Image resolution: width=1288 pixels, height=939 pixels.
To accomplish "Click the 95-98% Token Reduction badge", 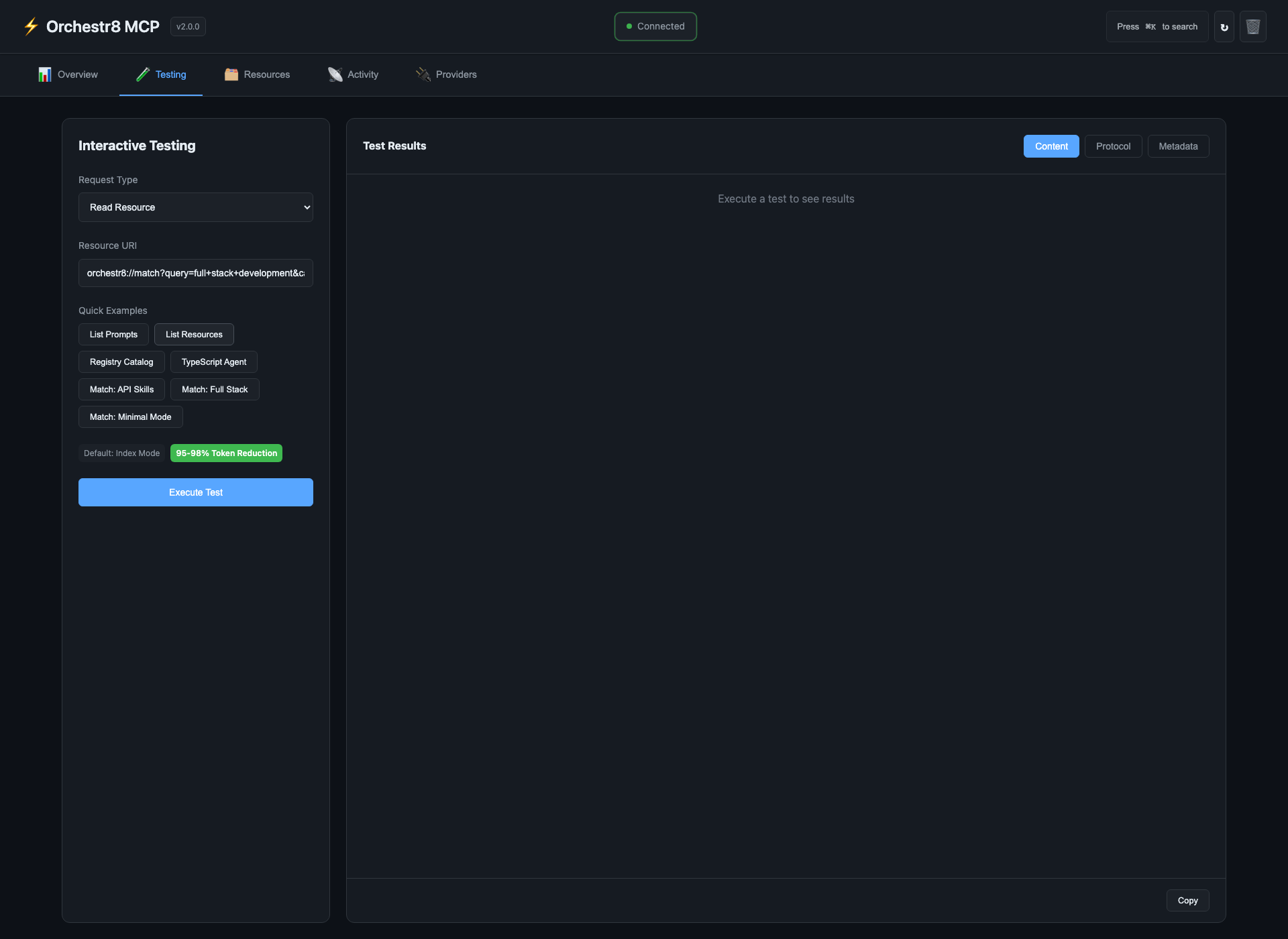I will 227,453.
